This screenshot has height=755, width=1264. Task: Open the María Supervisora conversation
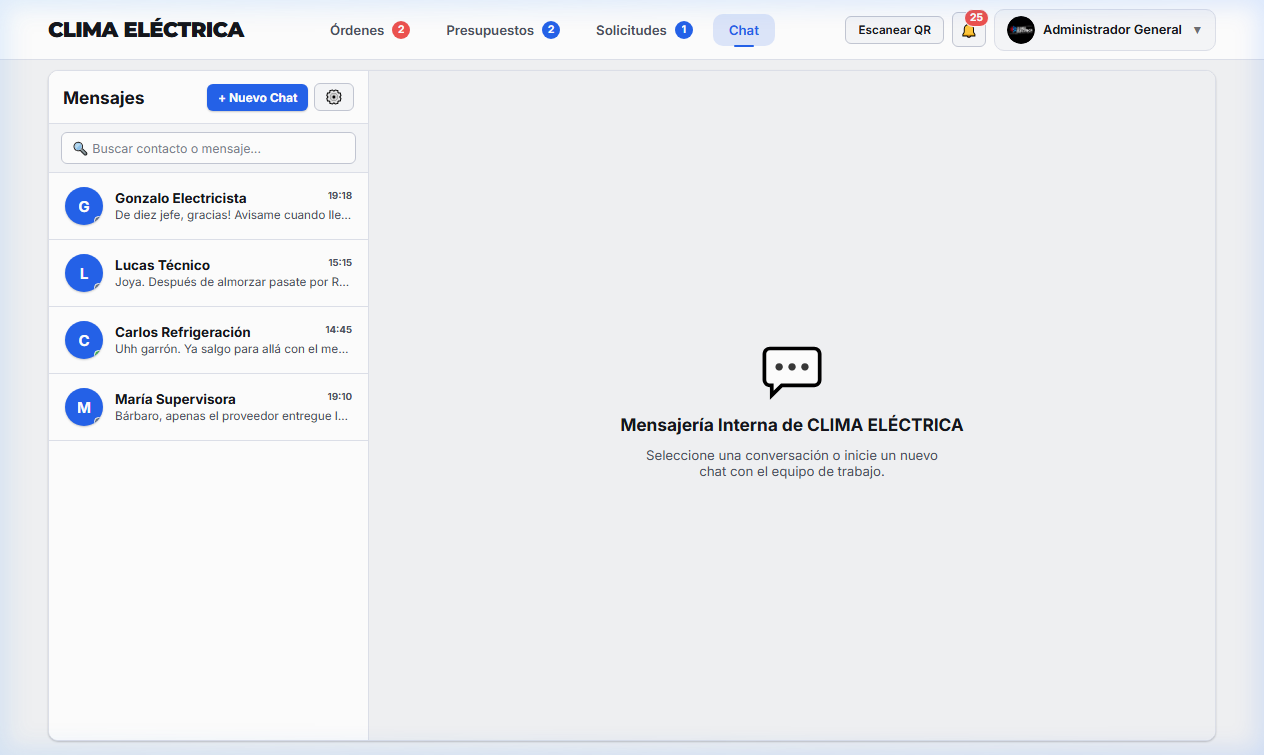coord(208,407)
